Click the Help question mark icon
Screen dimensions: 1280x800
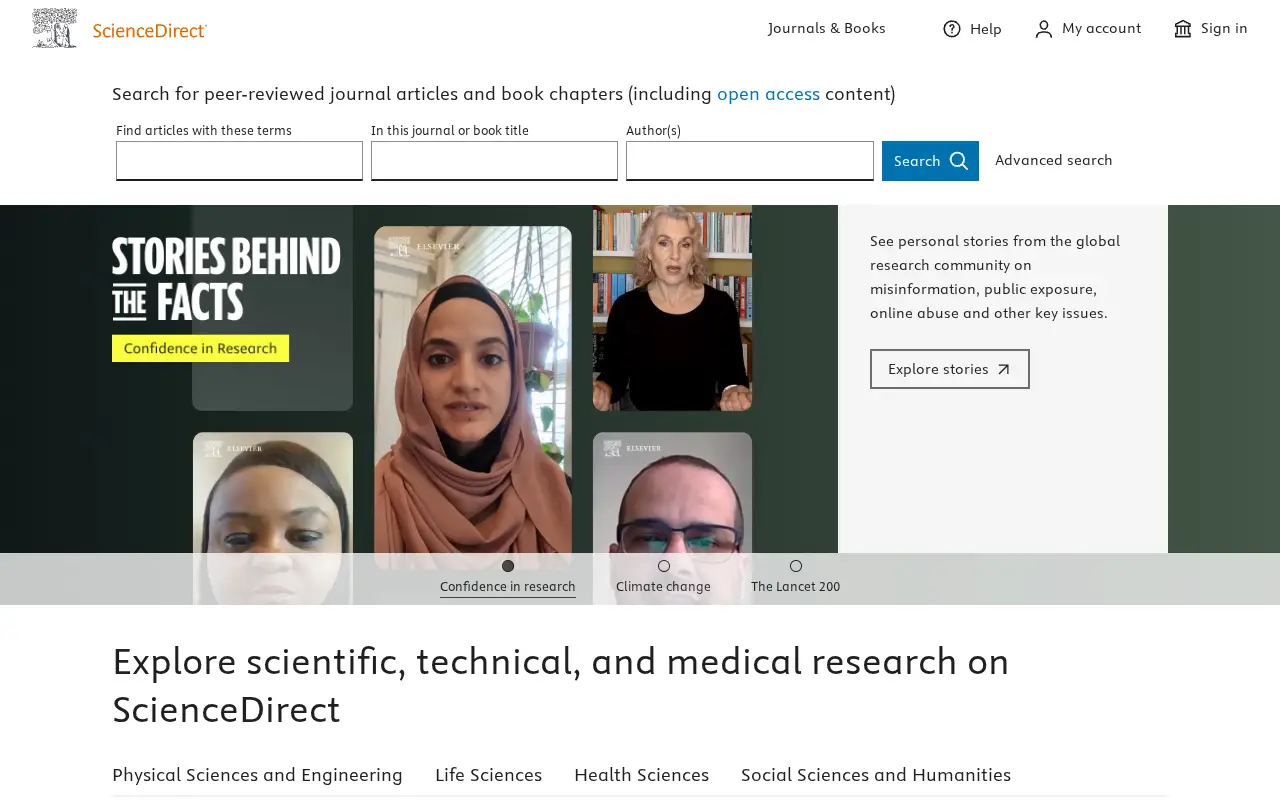952,29
